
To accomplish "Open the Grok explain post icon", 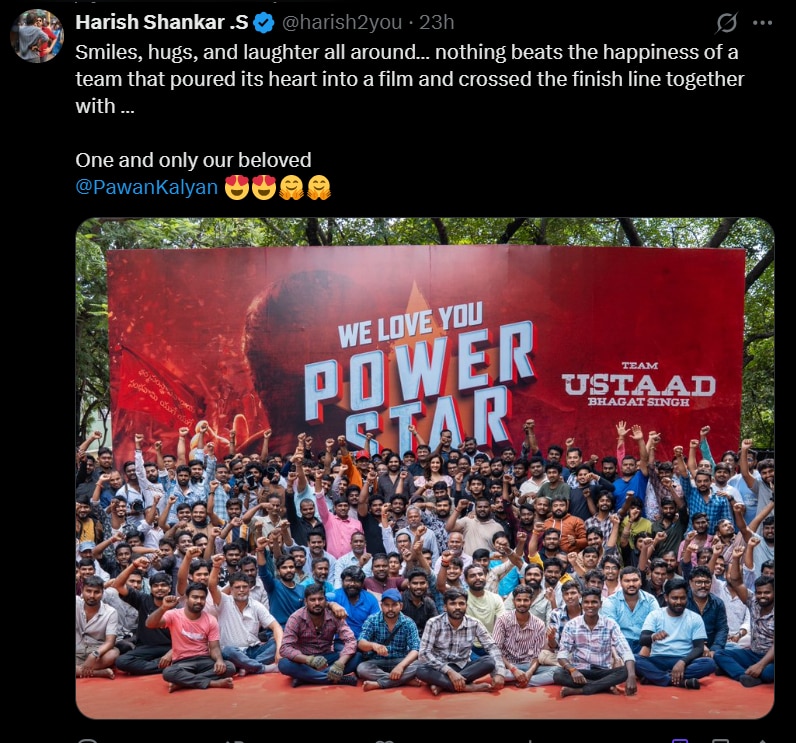I will click(726, 23).
